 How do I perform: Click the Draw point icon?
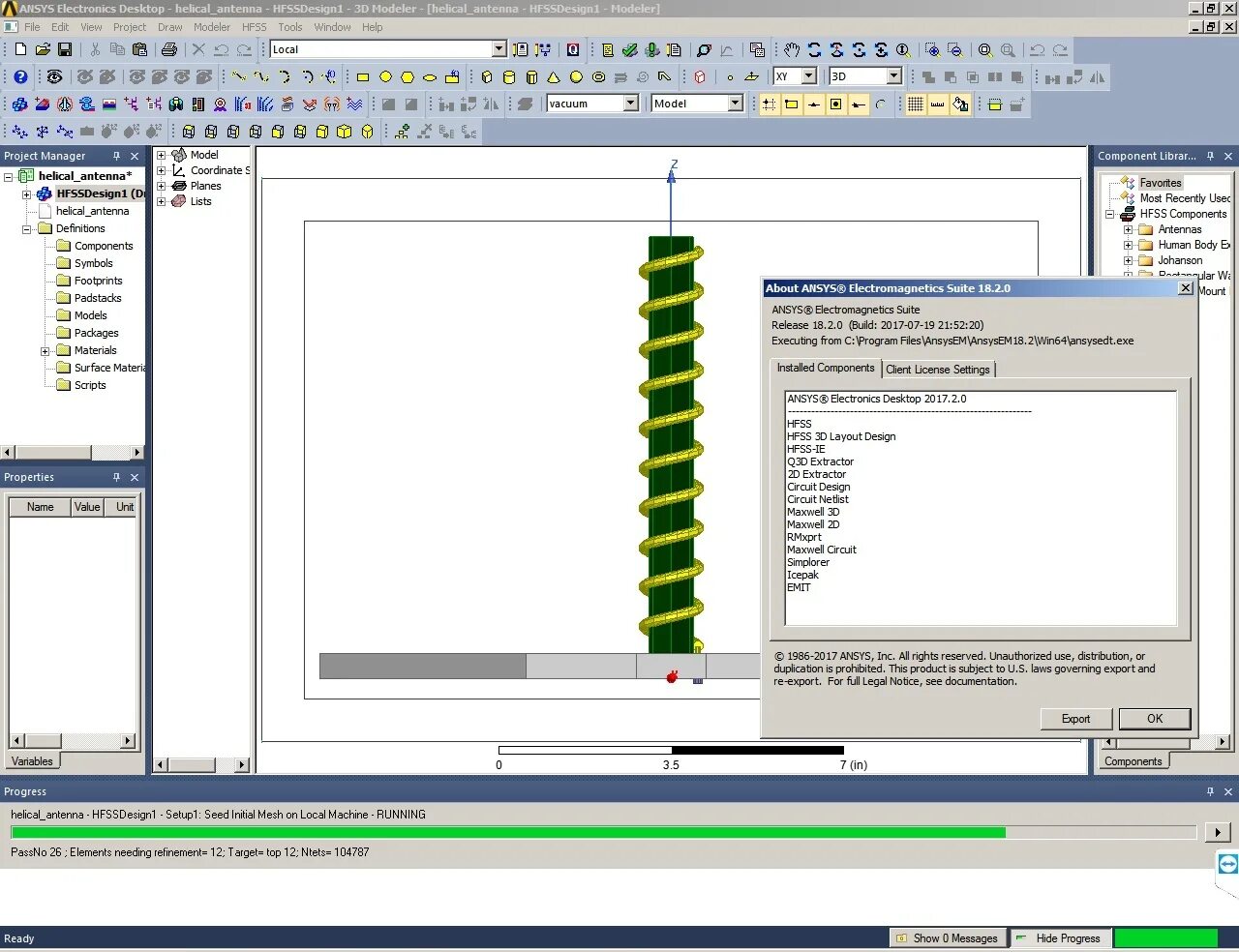[x=730, y=76]
